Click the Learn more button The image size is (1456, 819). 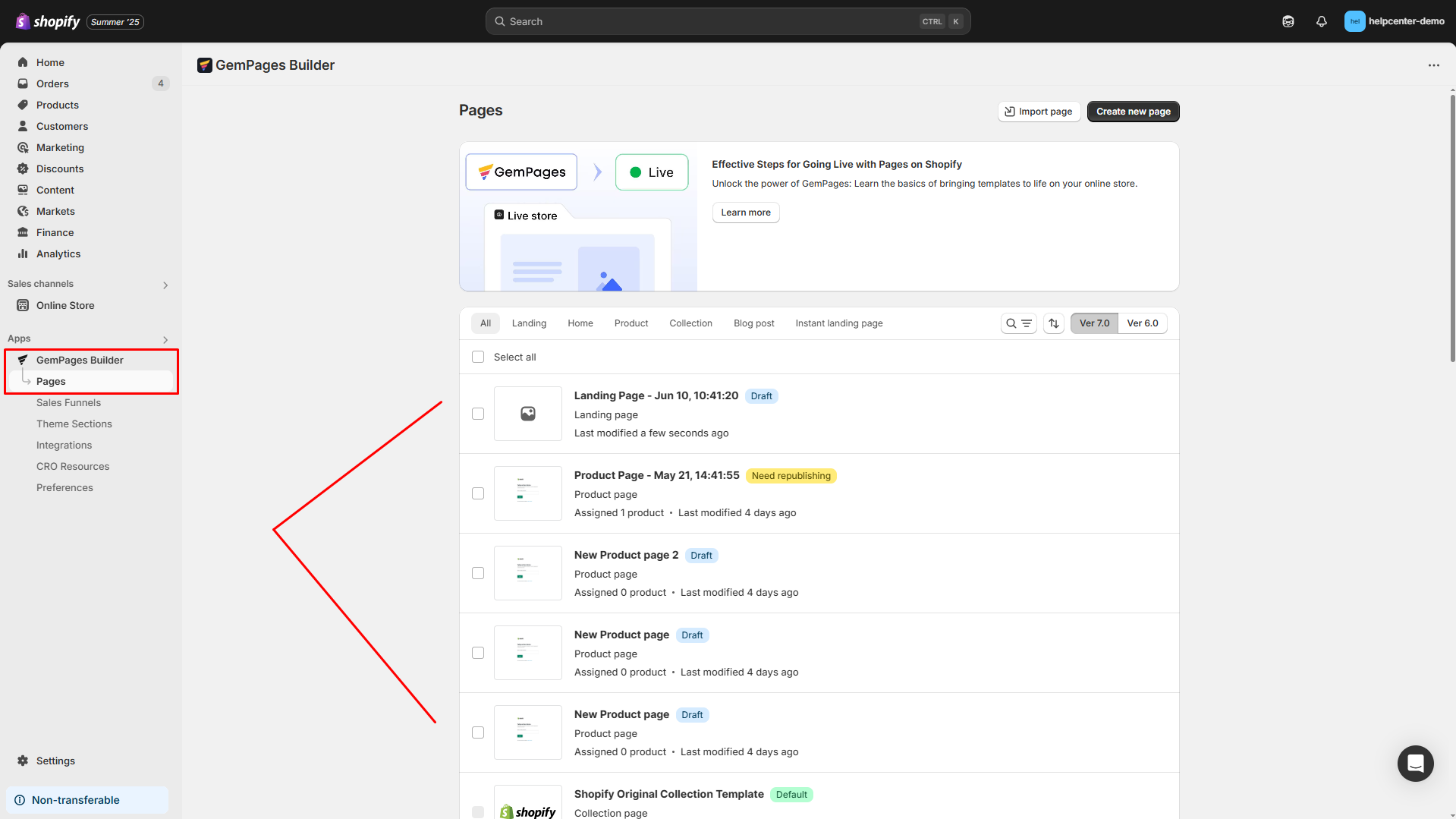tap(745, 213)
